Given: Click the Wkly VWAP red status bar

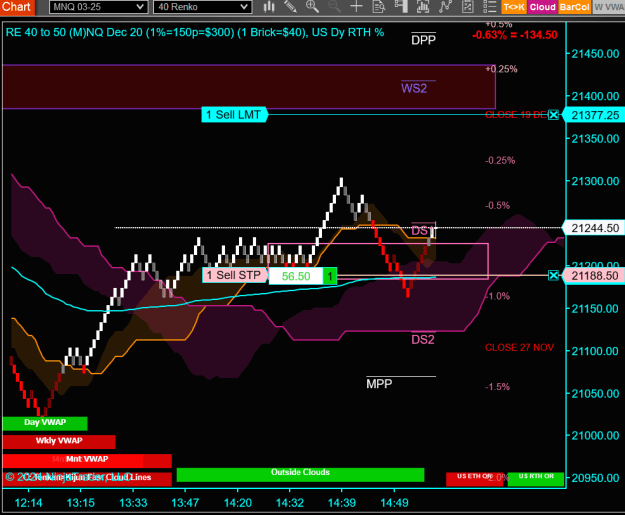Looking at the screenshot, I should pos(59,441).
